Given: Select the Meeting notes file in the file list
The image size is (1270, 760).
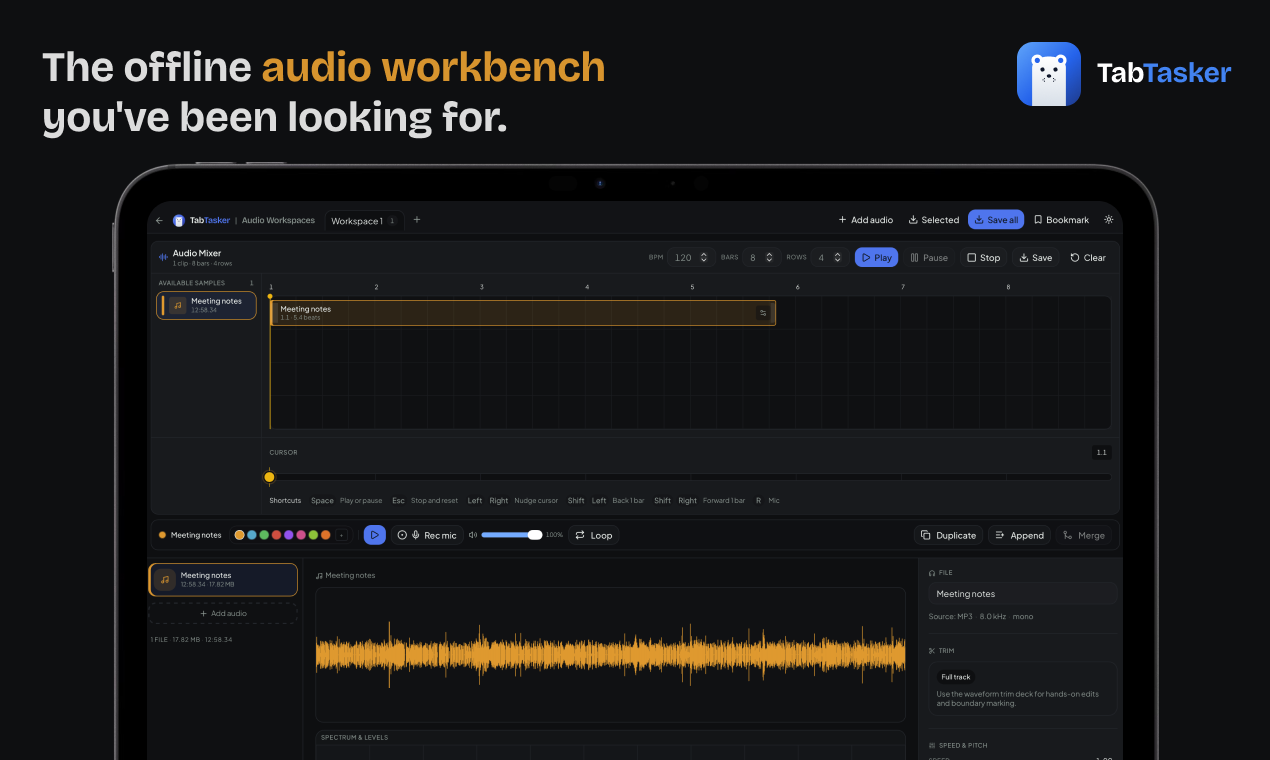Looking at the screenshot, I should coord(223,579).
